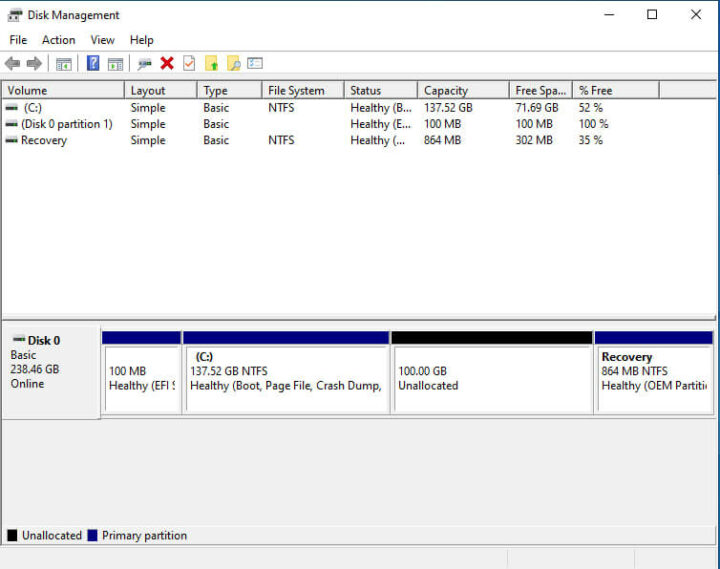Open the View menu

pyautogui.click(x=102, y=40)
